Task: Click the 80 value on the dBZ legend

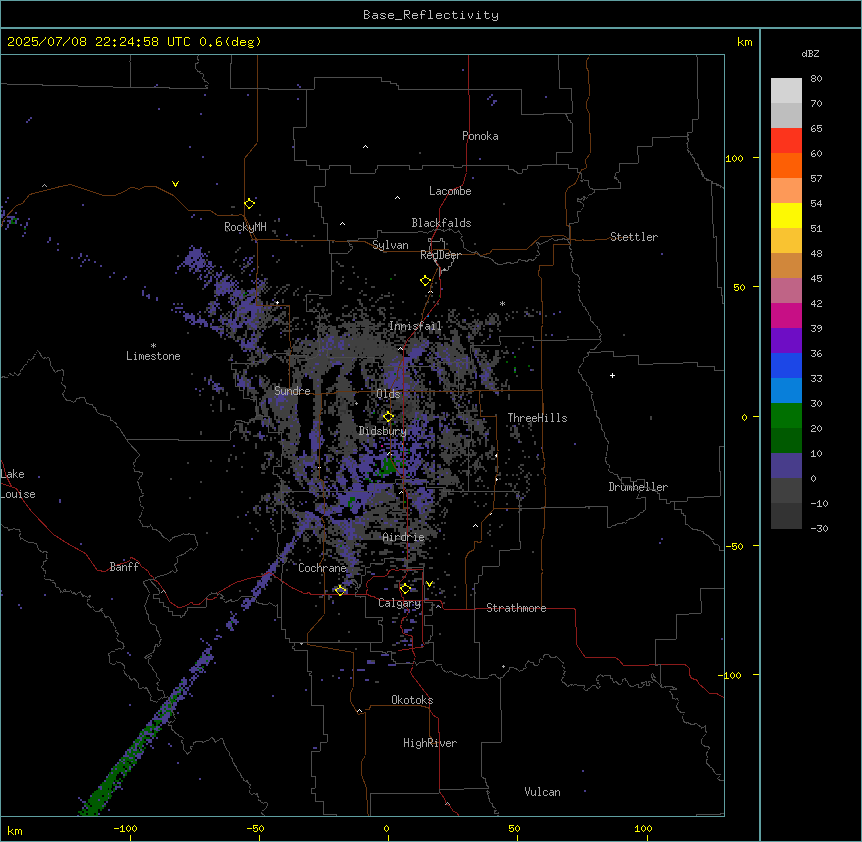Action: pyautogui.click(x=816, y=79)
